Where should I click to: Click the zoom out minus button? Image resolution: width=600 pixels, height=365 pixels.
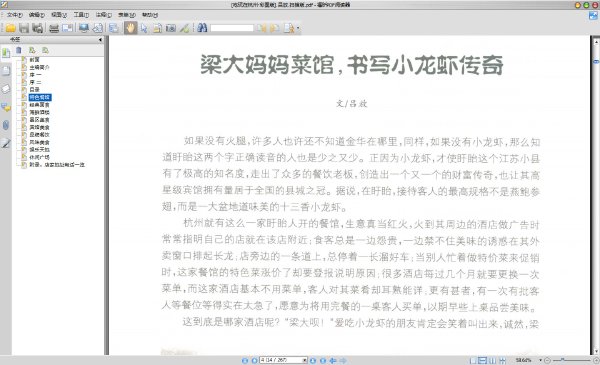[x=547, y=360]
